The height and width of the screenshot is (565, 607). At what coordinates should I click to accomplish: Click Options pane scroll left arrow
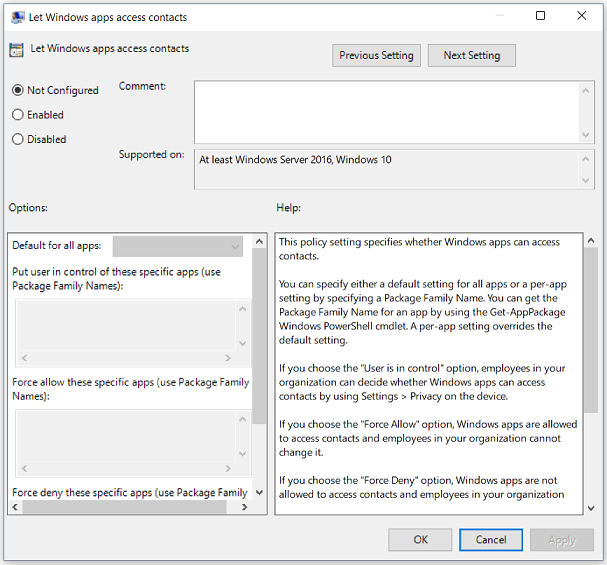coord(15,507)
